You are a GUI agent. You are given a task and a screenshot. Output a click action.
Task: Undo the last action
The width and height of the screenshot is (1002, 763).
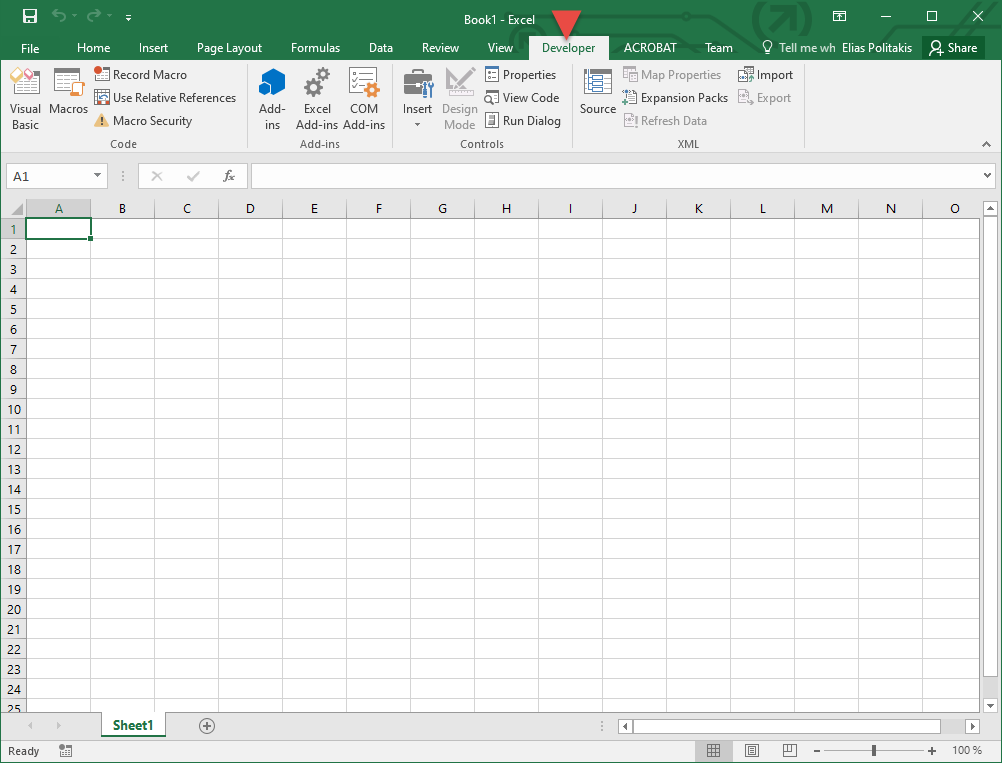coord(59,16)
